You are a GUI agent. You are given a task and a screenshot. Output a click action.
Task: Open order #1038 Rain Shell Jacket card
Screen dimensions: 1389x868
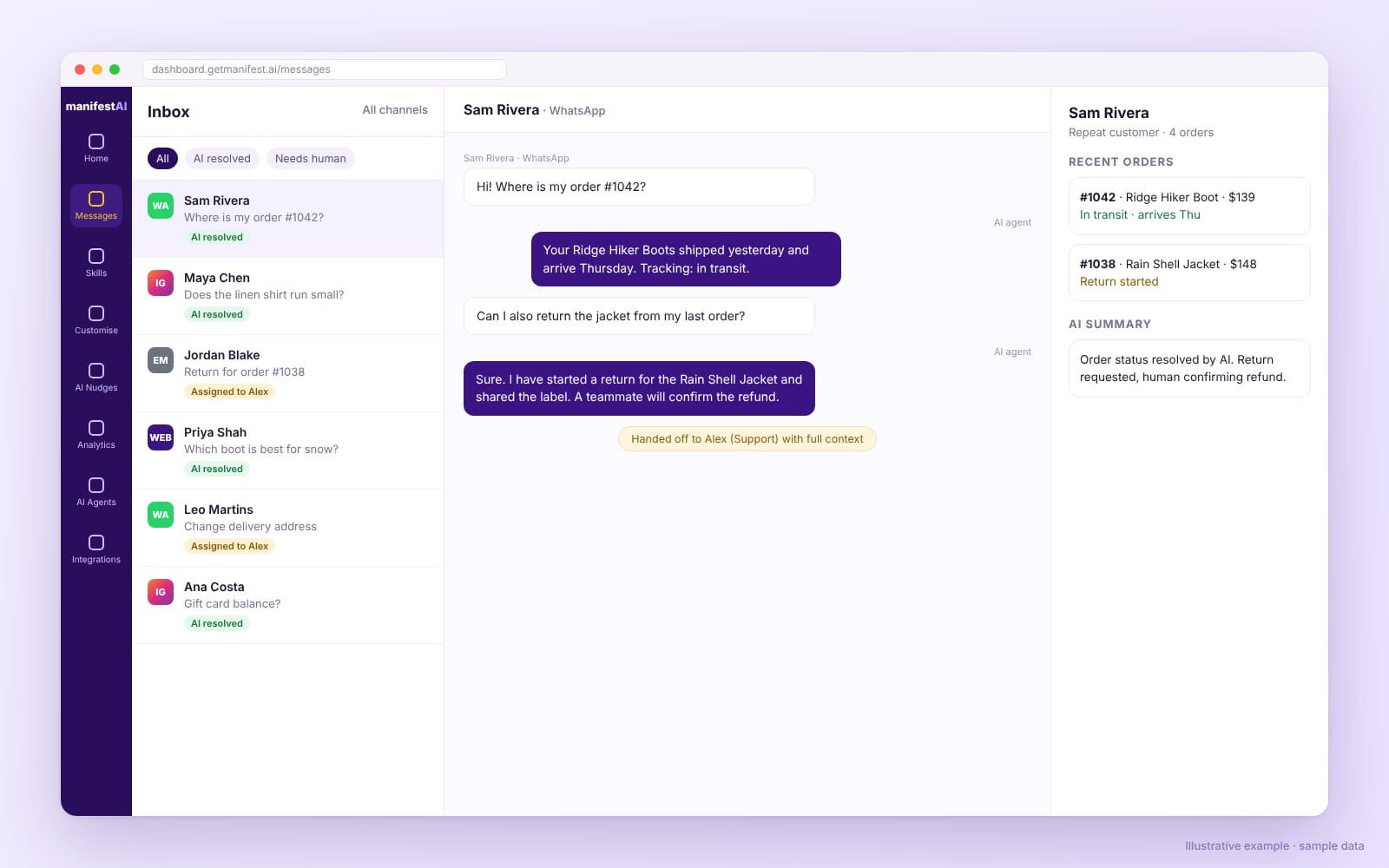click(1189, 273)
